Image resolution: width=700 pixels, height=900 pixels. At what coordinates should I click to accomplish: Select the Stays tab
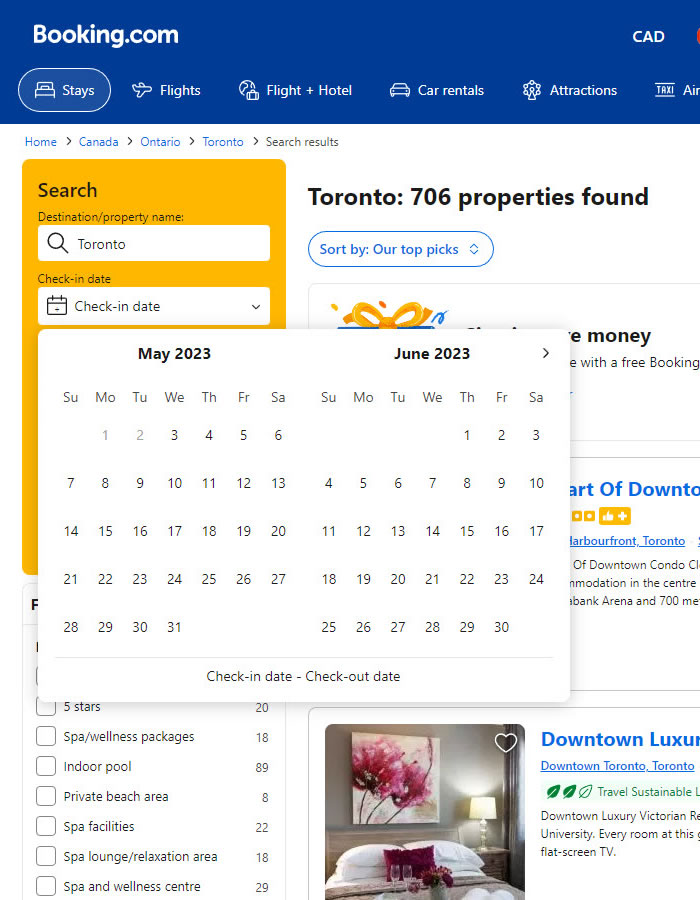click(x=64, y=90)
